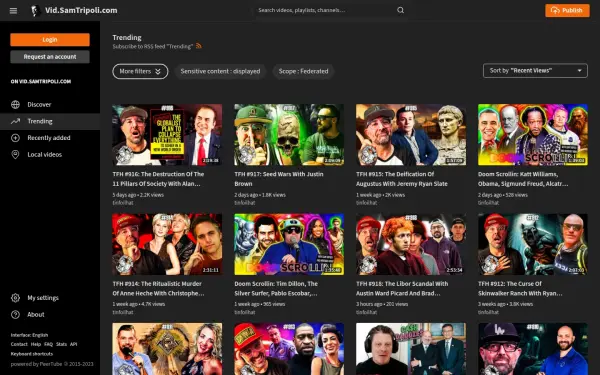Click title 'TFH #912: The Curse Of Skinwalker Ranch'
This screenshot has width=600, height=375.
520,289
